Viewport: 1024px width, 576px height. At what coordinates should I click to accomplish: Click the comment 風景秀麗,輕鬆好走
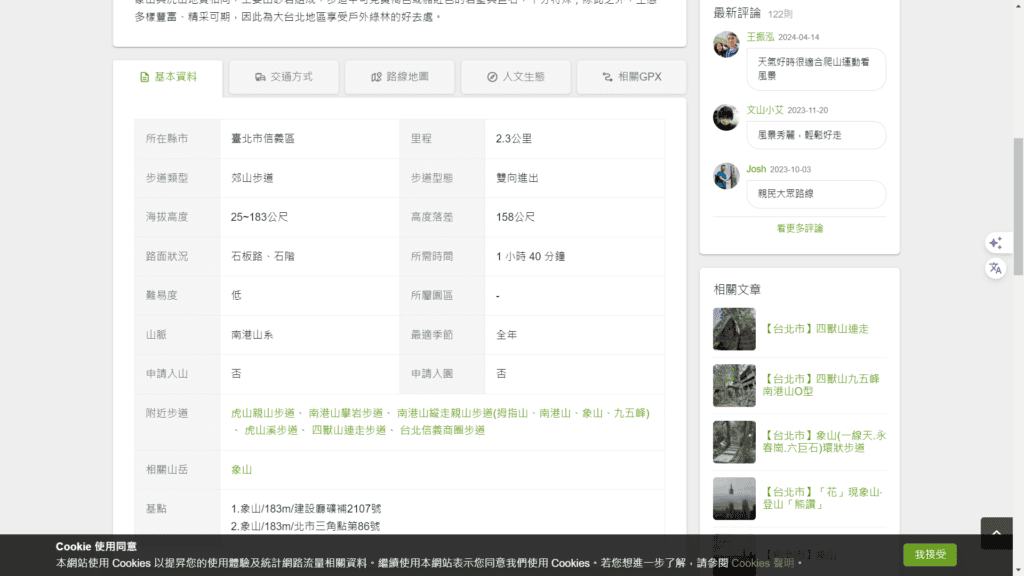pyautogui.click(x=816, y=135)
